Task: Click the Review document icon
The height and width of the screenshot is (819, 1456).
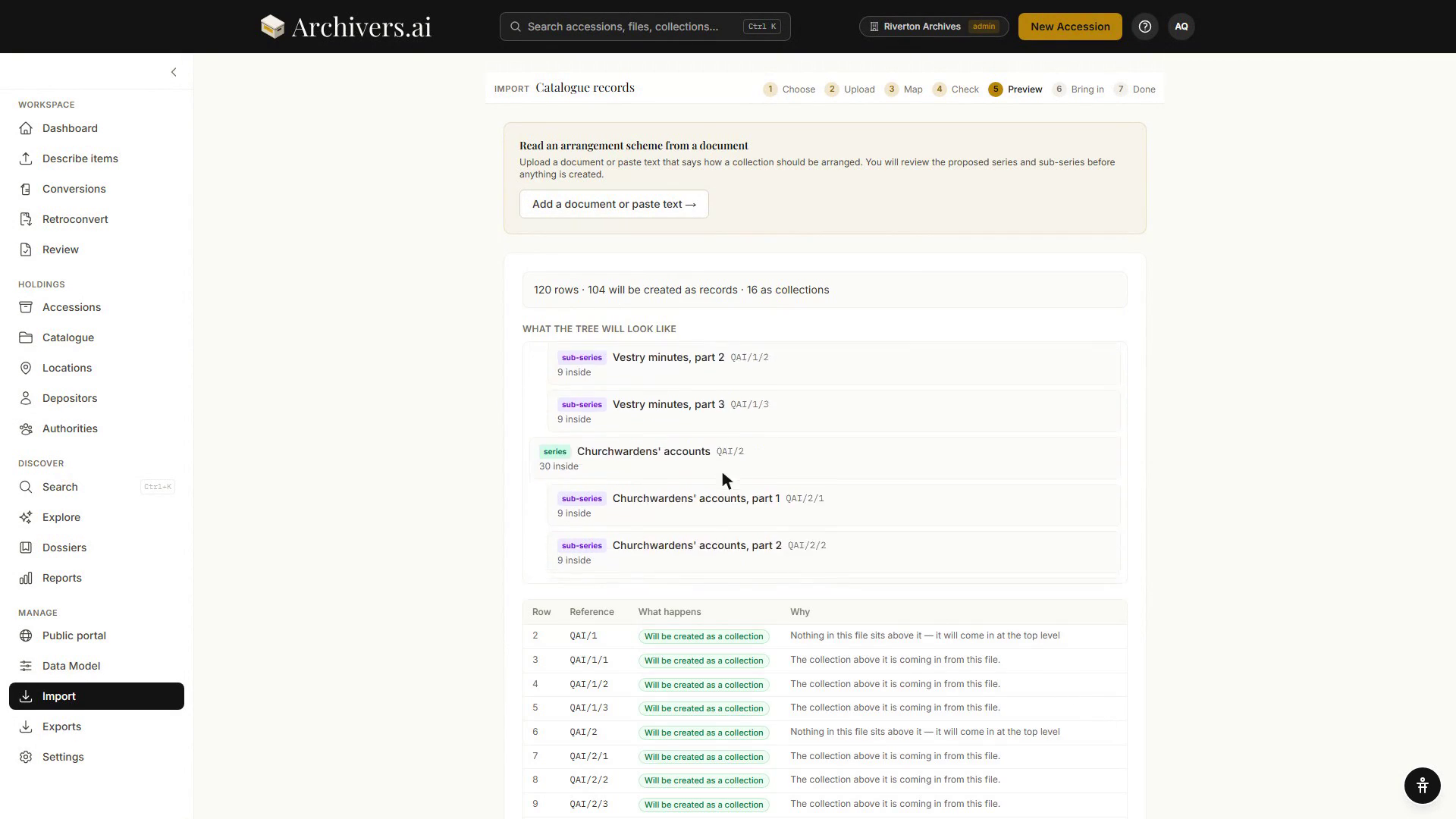Action: [x=26, y=249]
